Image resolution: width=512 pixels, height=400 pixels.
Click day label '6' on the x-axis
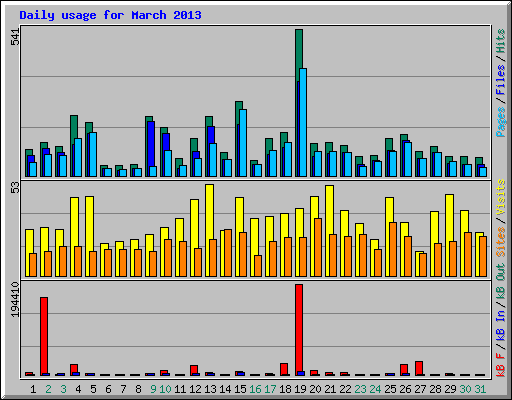click(x=108, y=389)
